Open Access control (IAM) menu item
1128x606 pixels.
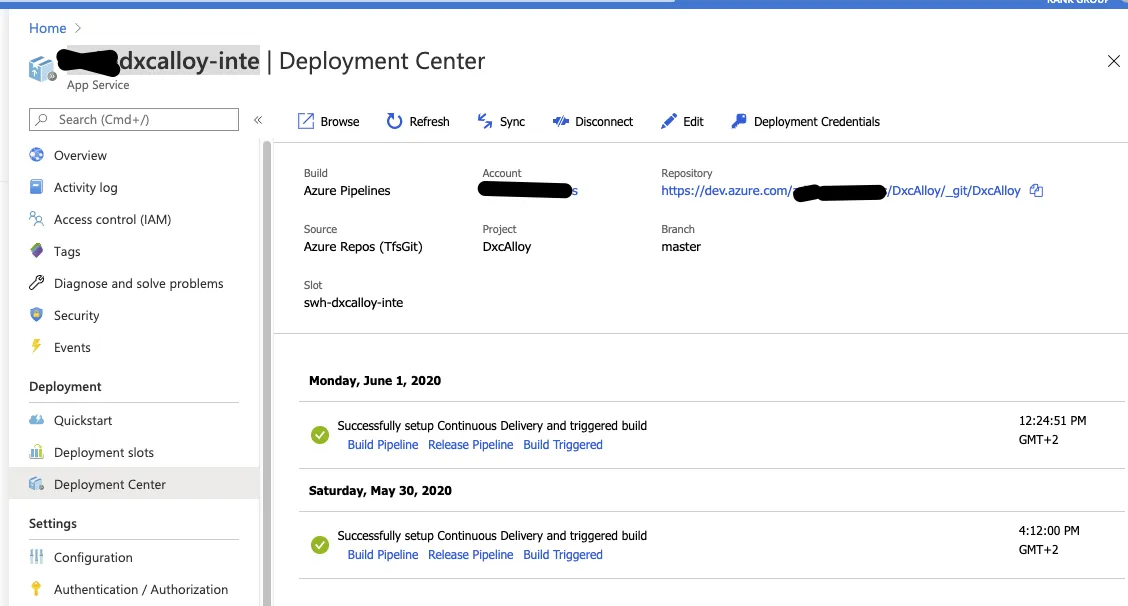[x=112, y=219]
